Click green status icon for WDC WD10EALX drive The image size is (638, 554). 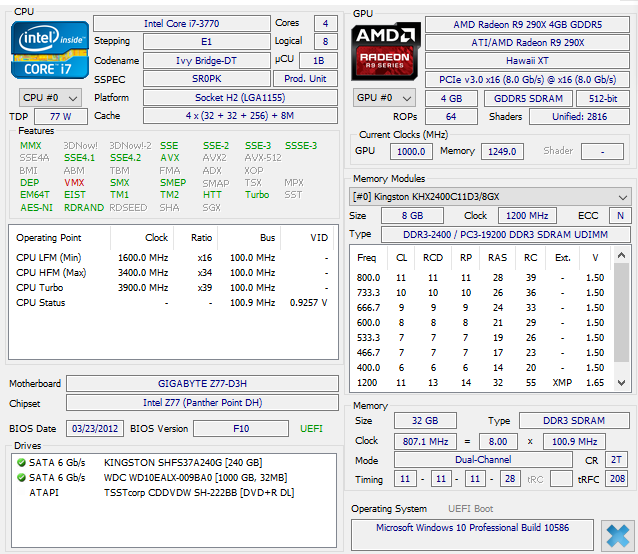pyautogui.click(x=22, y=478)
